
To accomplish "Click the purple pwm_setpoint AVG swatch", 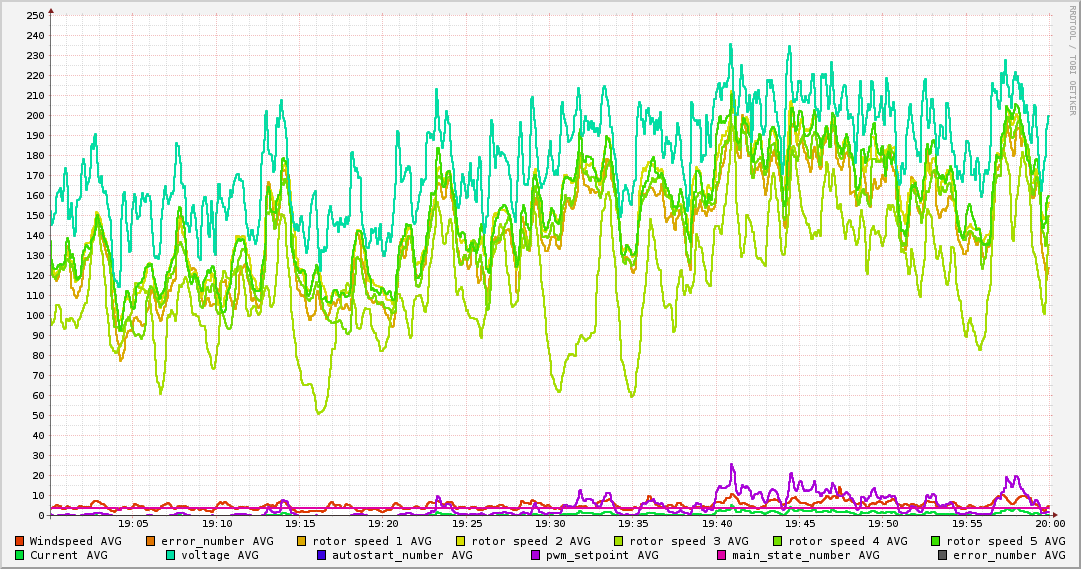I will (536, 555).
